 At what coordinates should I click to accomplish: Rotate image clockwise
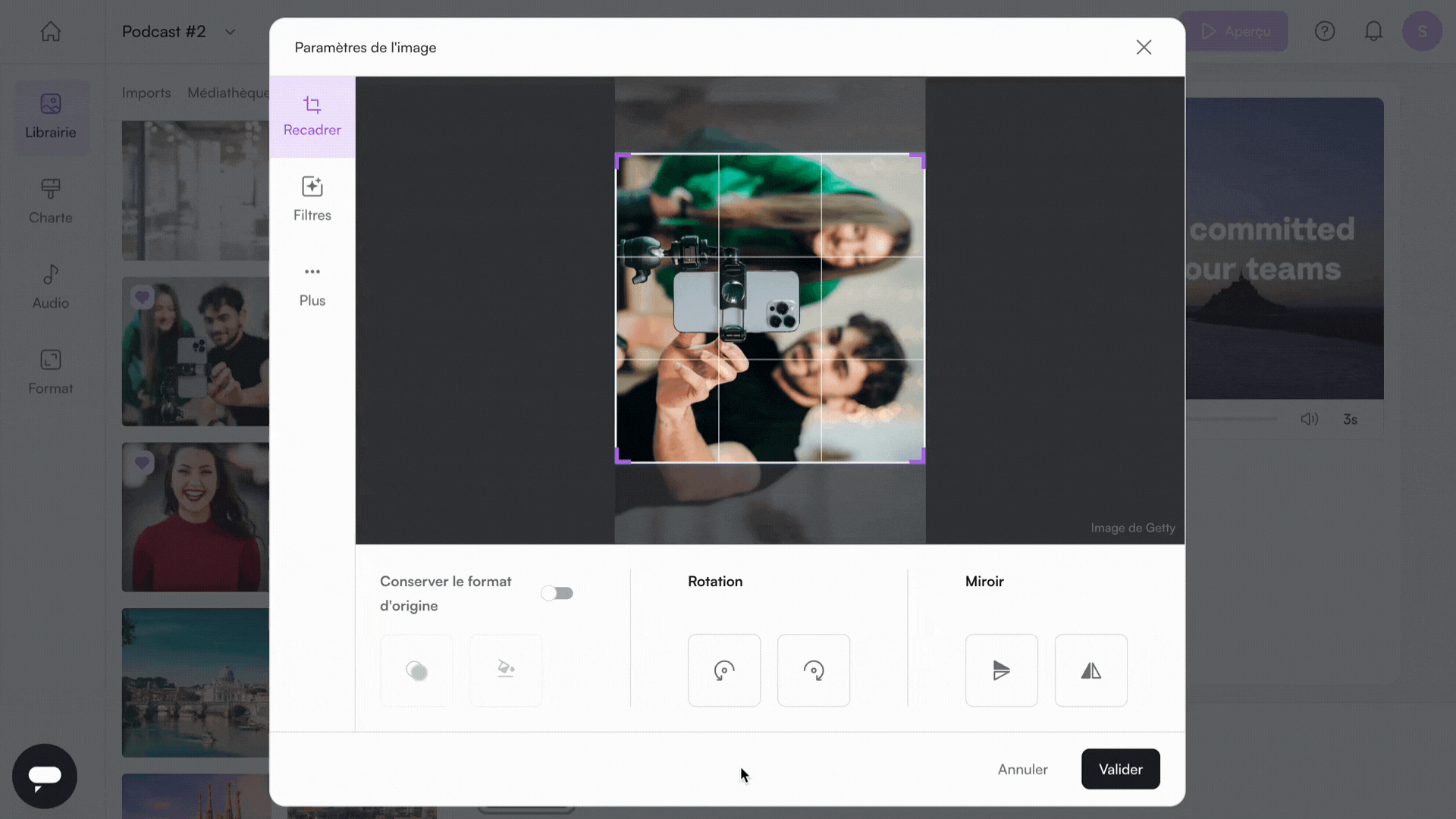814,670
